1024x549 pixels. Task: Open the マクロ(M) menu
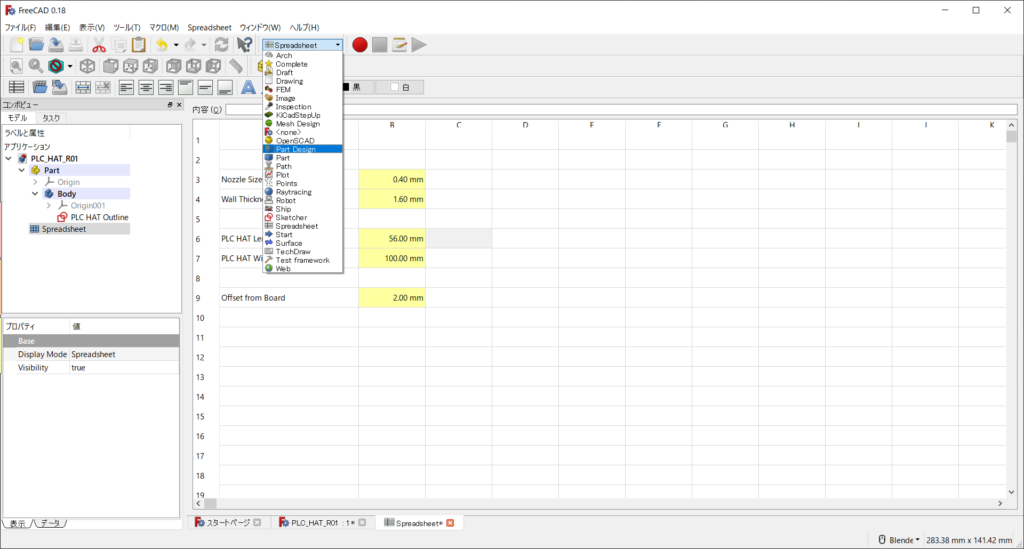(x=164, y=27)
